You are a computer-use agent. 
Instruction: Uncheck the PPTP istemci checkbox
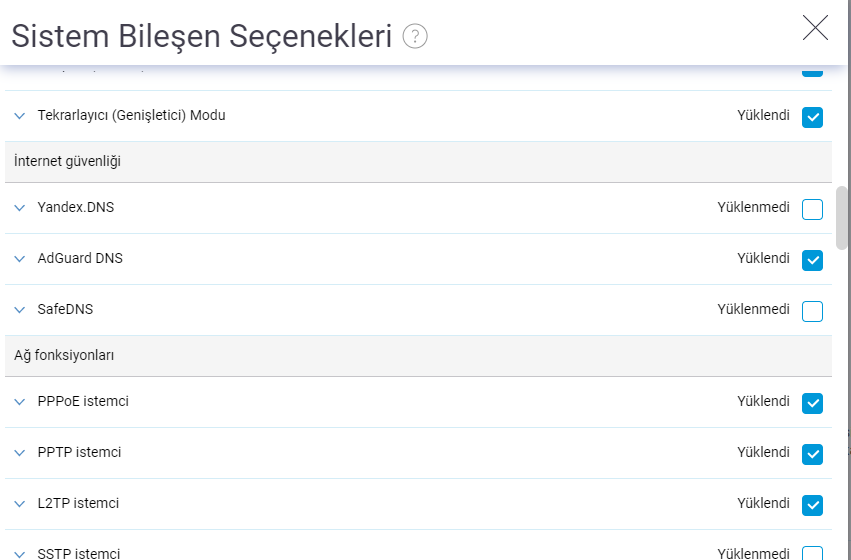click(813, 454)
